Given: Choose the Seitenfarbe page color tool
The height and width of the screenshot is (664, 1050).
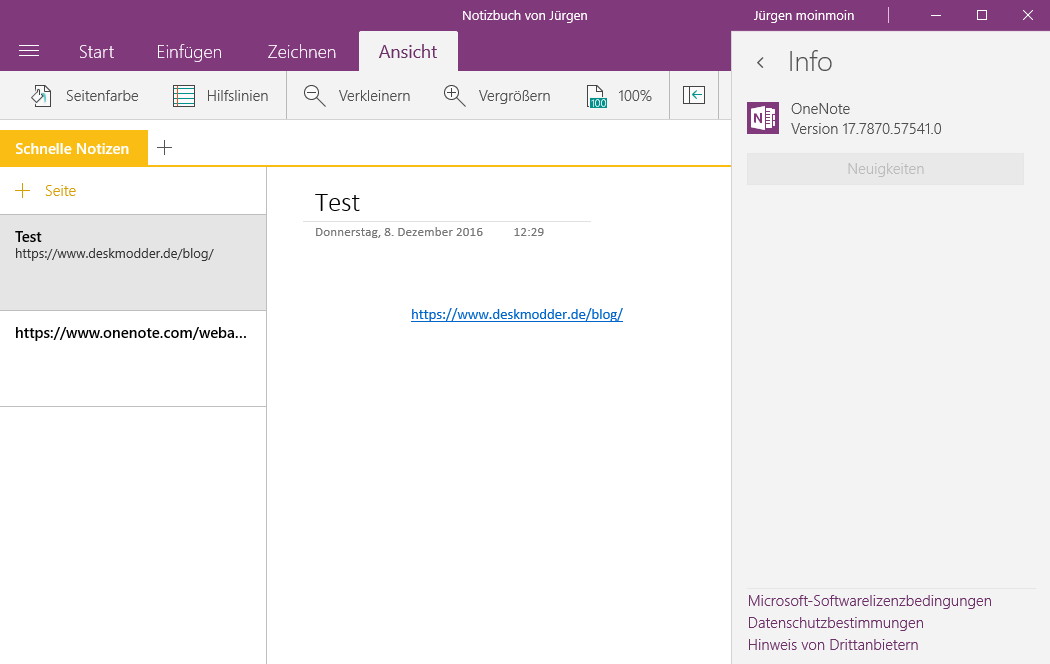Looking at the screenshot, I should 85,96.
